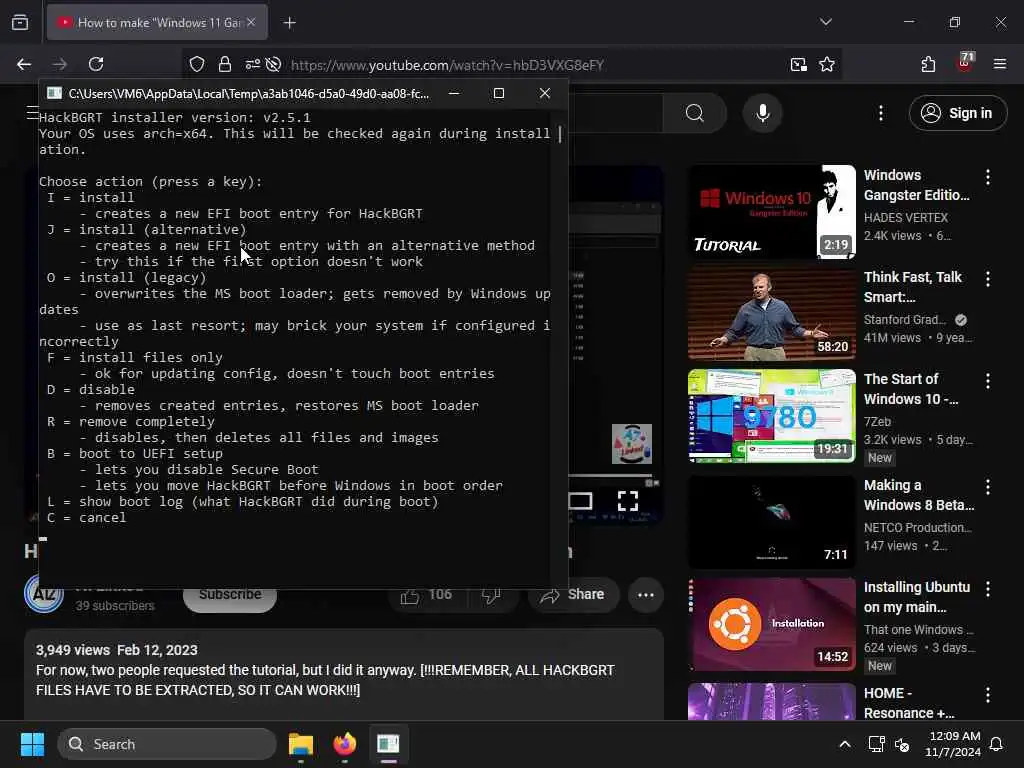Click the site security padlock icon

[225, 64]
